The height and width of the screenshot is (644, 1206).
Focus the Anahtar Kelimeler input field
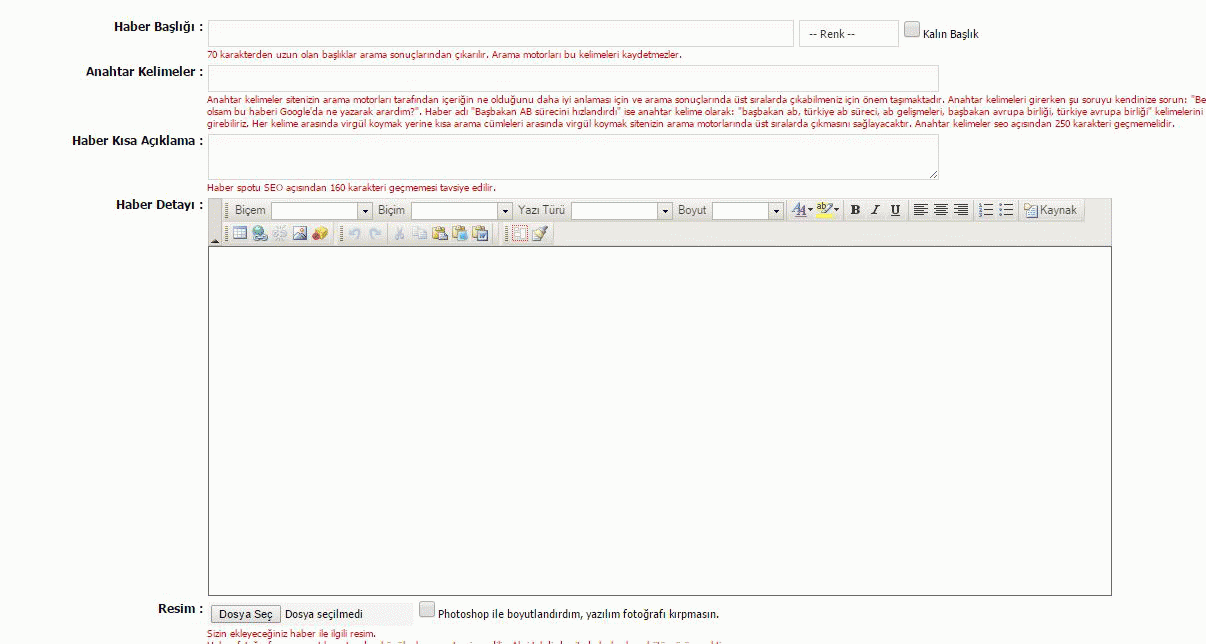[572, 78]
